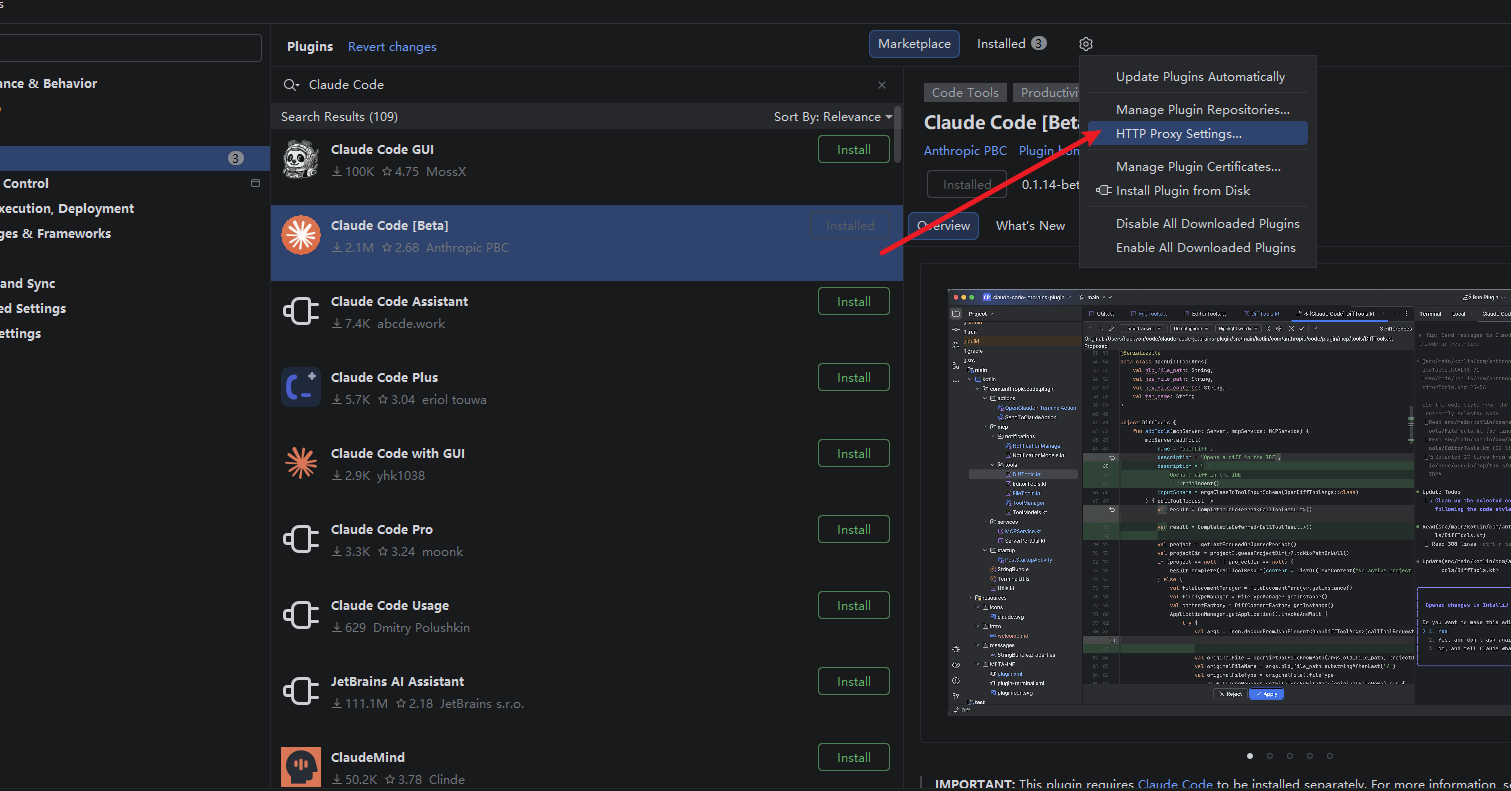Click the JetBrains AI Assistant plug icon
Screen dimensions: 1511x791
click(x=301, y=692)
